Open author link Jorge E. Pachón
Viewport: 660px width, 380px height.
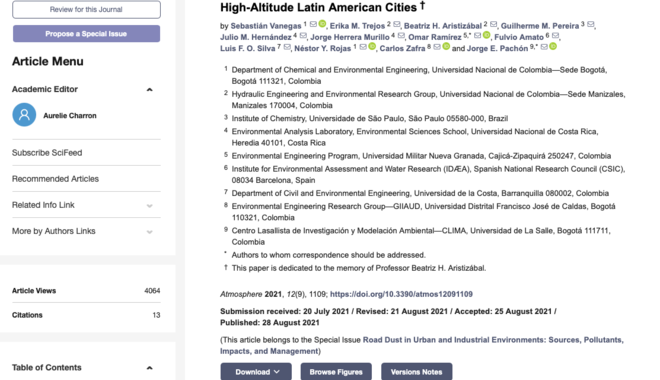click(498, 49)
